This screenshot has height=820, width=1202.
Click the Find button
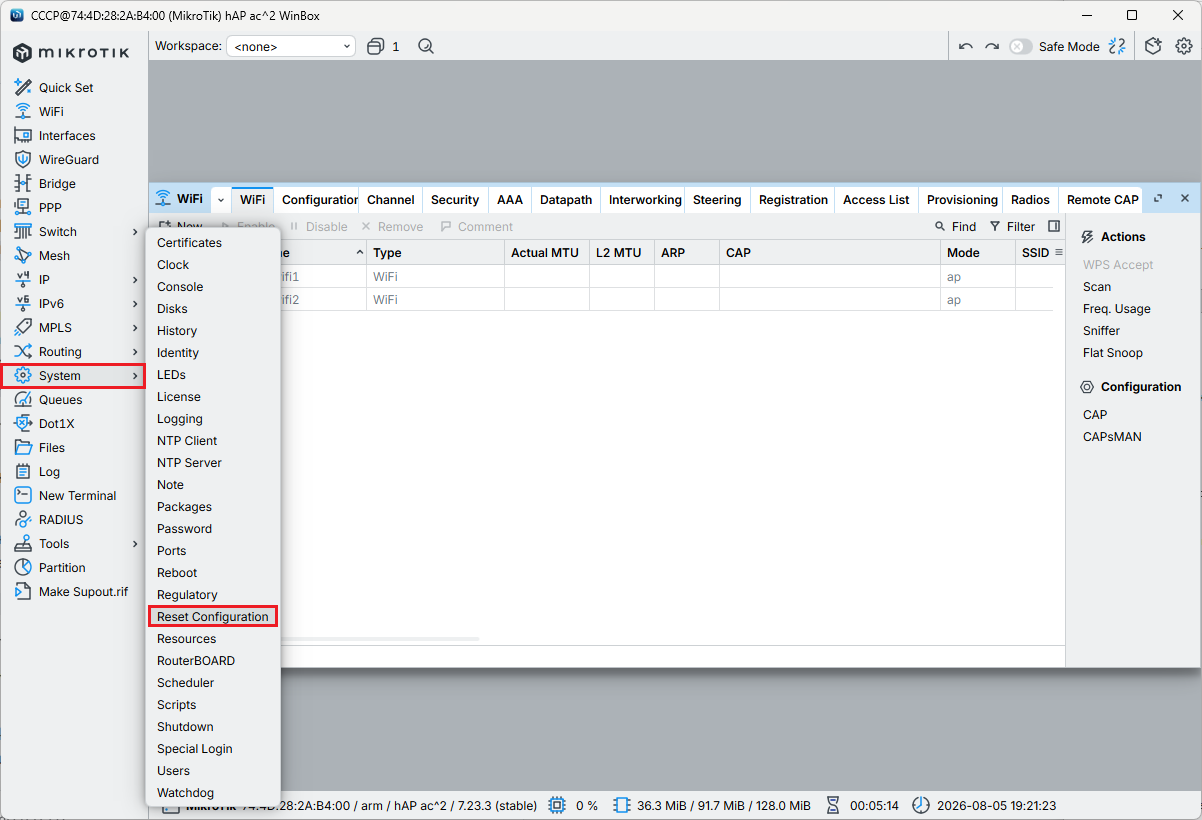(956, 227)
